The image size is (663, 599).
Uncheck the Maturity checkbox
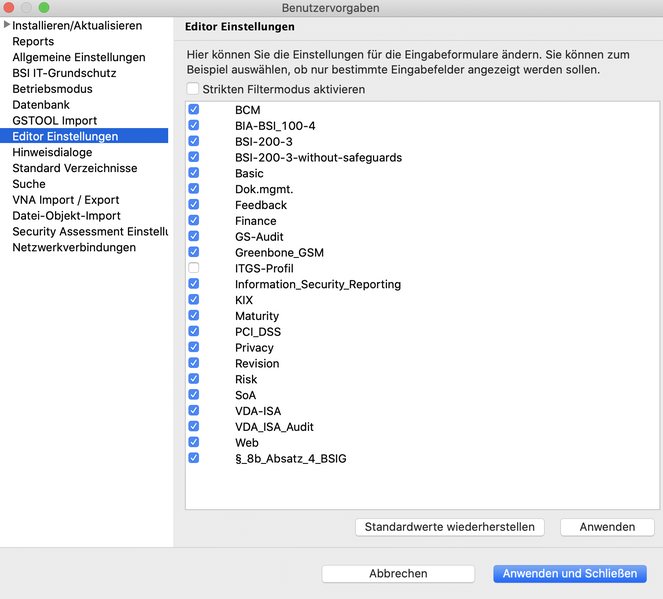pyautogui.click(x=194, y=315)
